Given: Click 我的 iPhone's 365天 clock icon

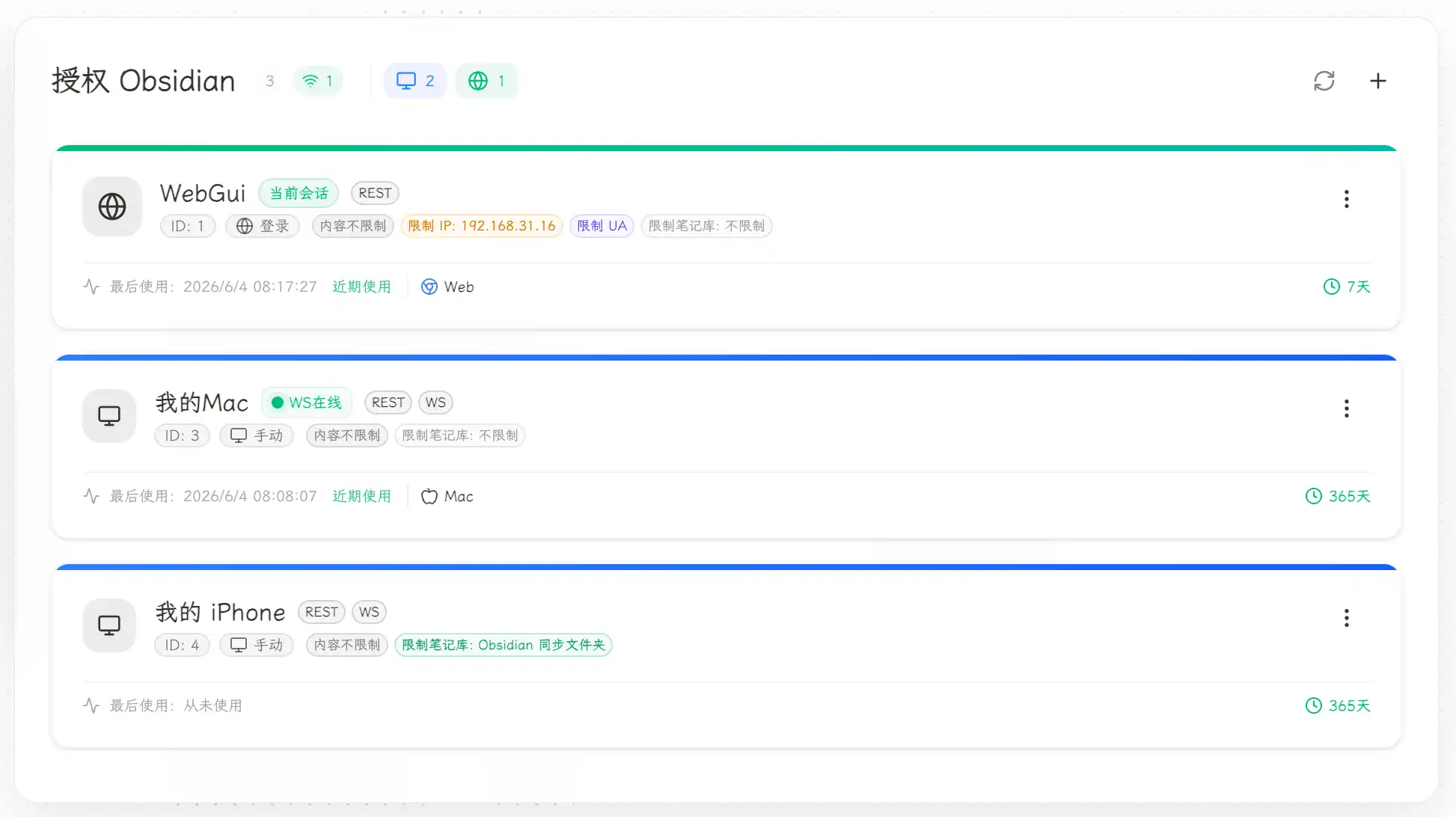Looking at the screenshot, I should click(1314, 706).
